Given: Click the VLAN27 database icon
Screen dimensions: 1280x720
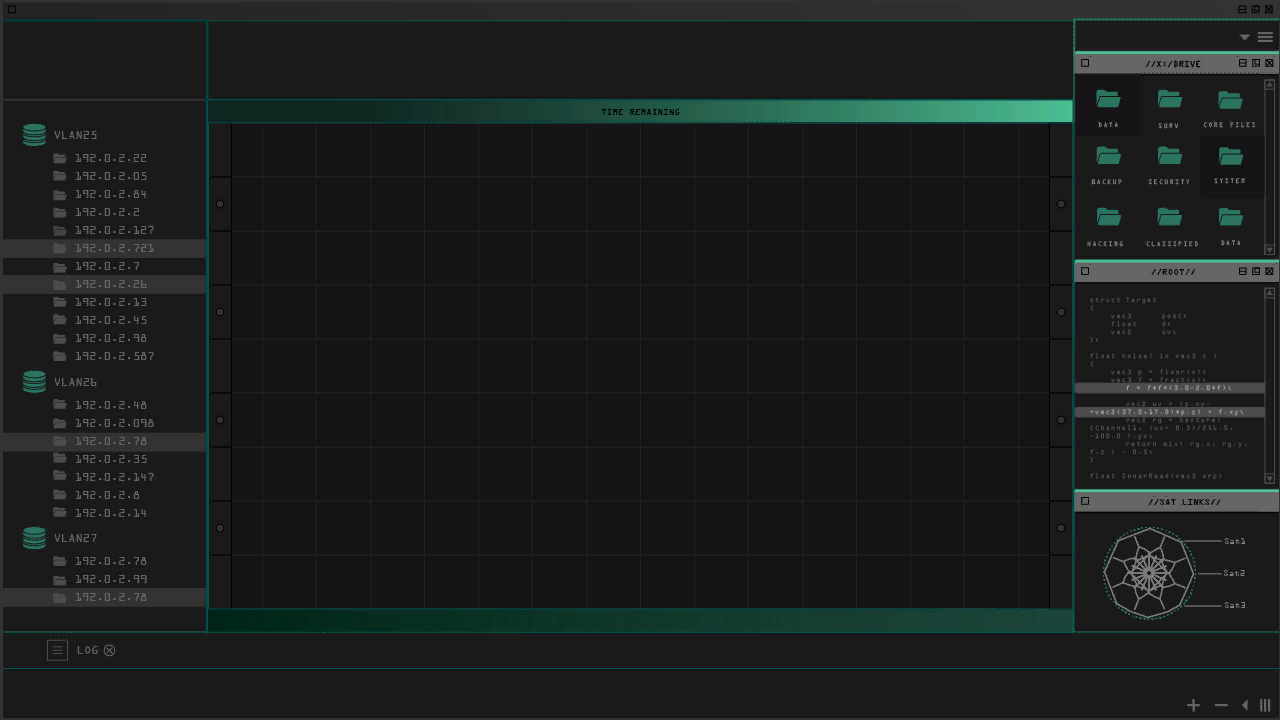Looking at the screenshot, I should point(34,538).
